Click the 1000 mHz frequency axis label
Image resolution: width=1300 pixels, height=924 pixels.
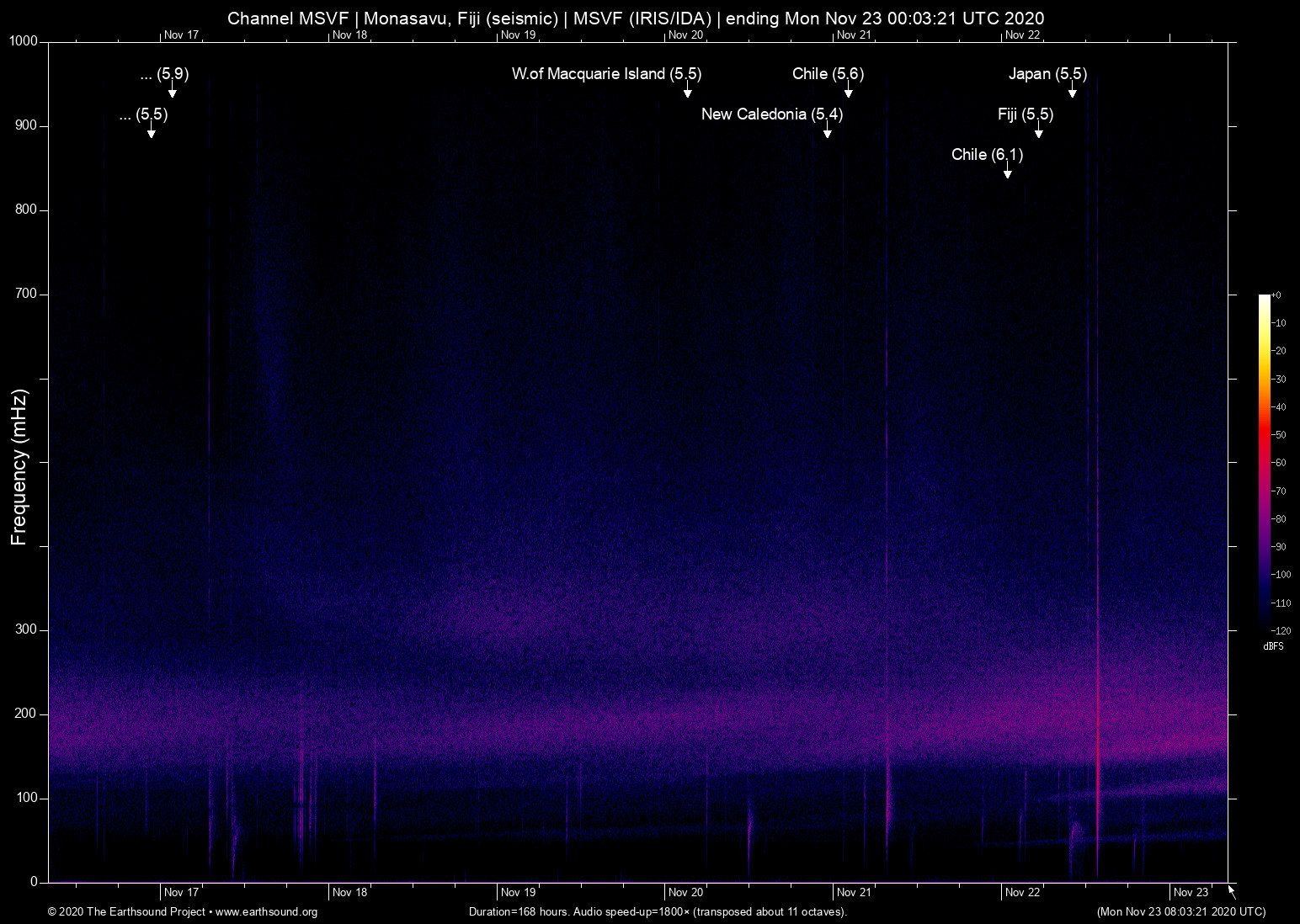[23, 41]
